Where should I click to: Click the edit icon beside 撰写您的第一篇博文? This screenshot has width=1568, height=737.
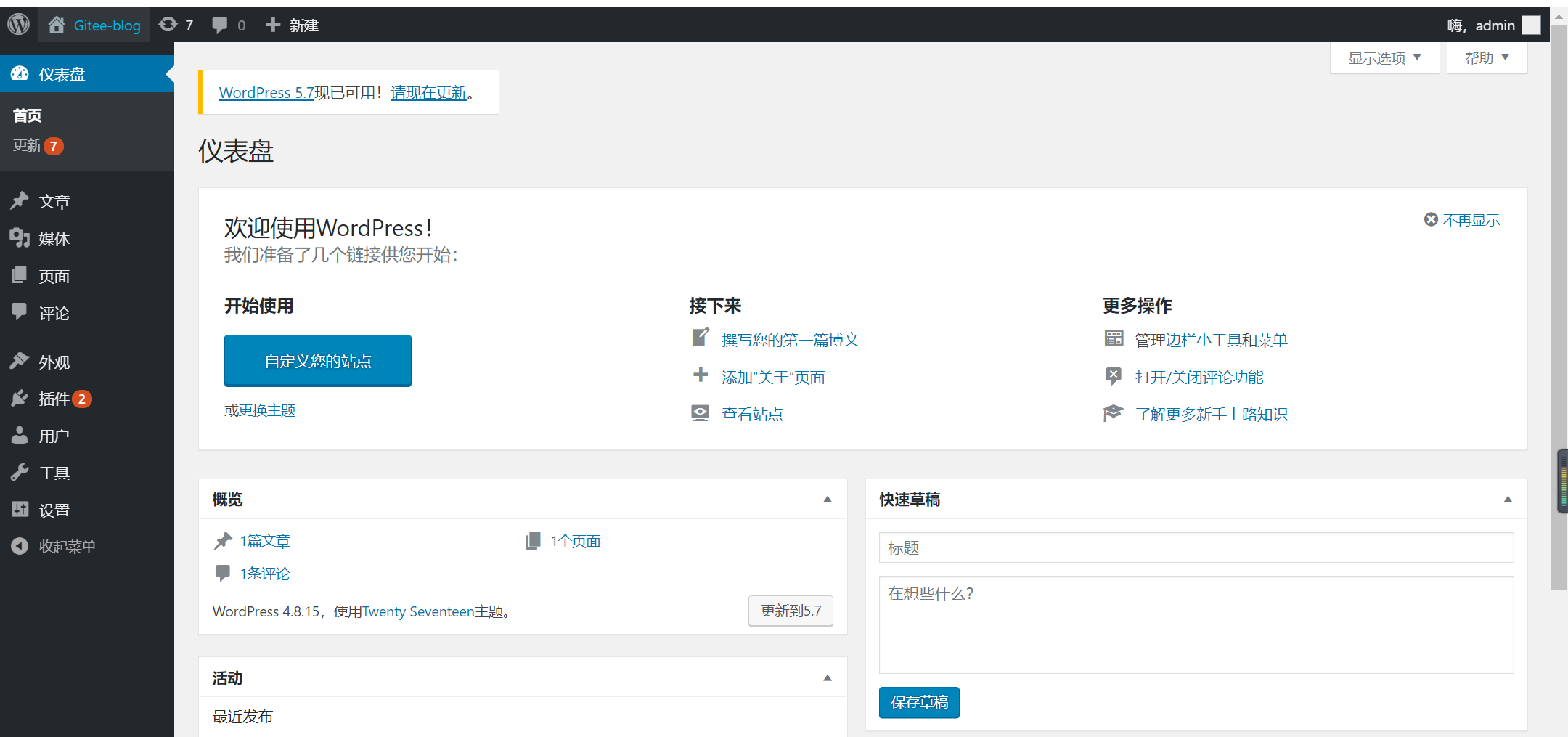(701, 338)
